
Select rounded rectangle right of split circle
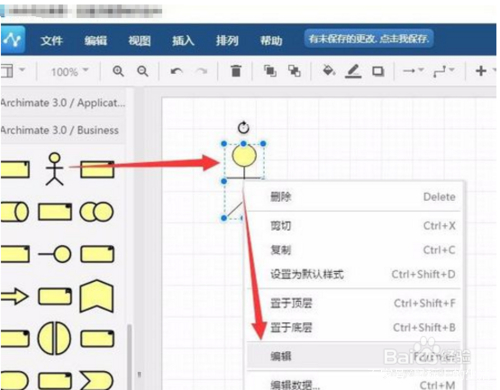click(x=97, y=338)
